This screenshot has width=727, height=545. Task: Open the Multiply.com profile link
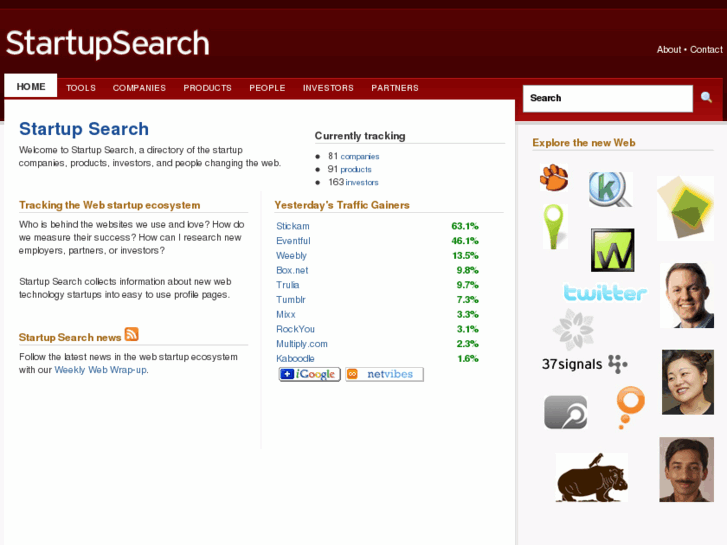[x=302, y=344]
